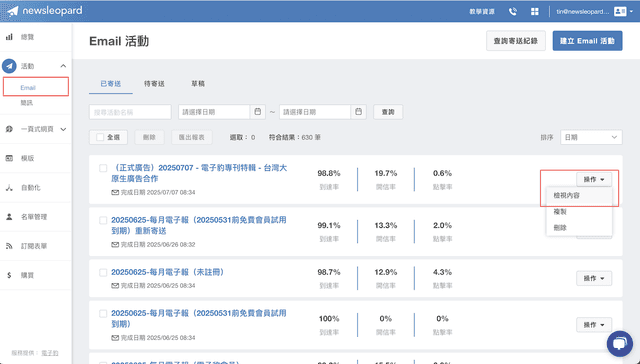Focus the start 請選擇日期 date field

(214, 112)
